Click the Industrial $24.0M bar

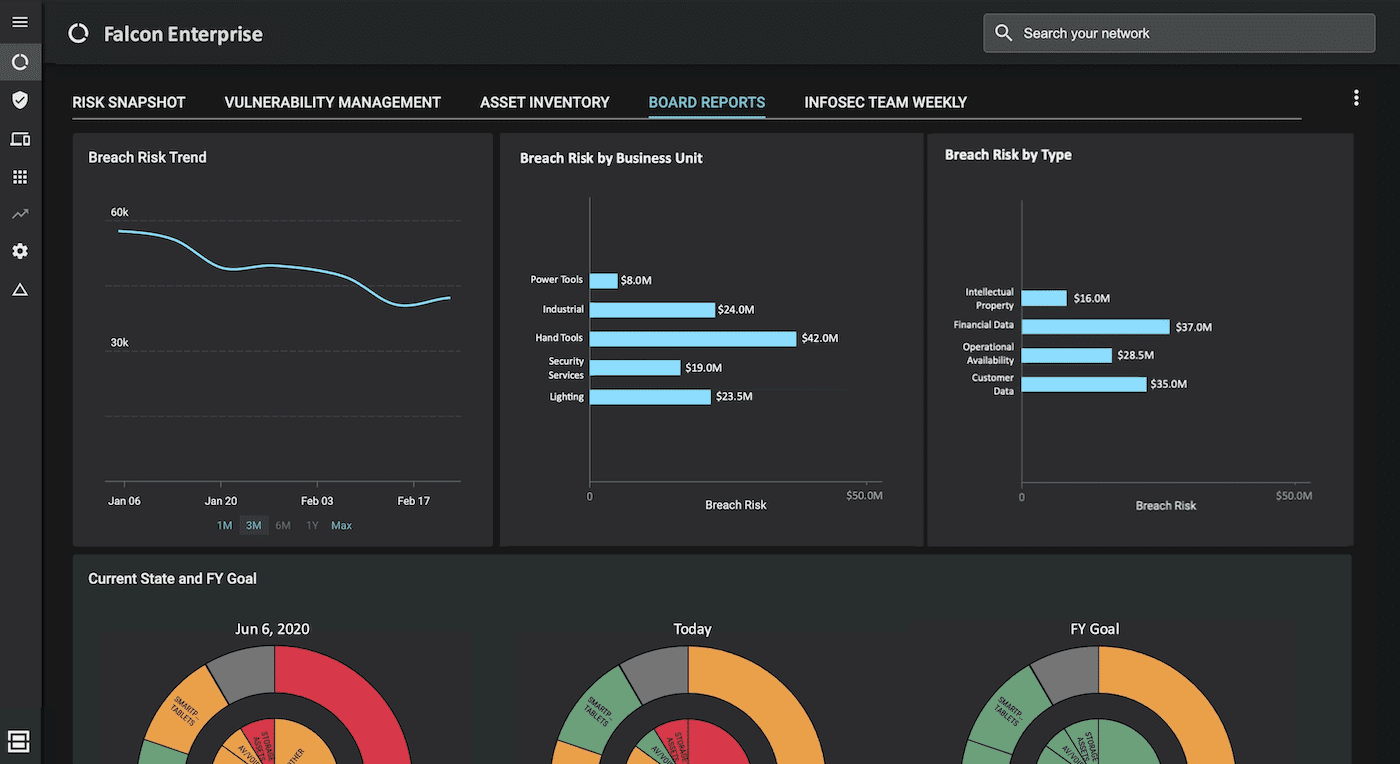pyautogui.click(x=652, y=310)
